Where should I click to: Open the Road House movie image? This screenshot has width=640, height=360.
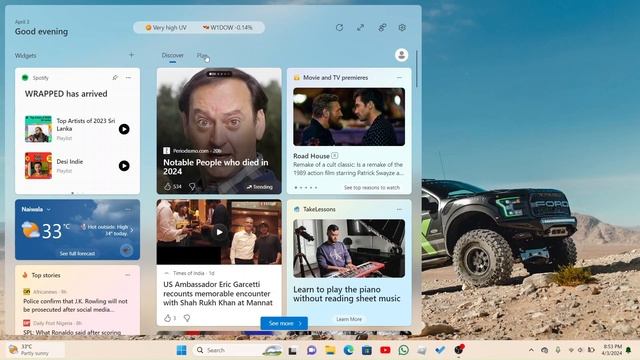[349, 117]
